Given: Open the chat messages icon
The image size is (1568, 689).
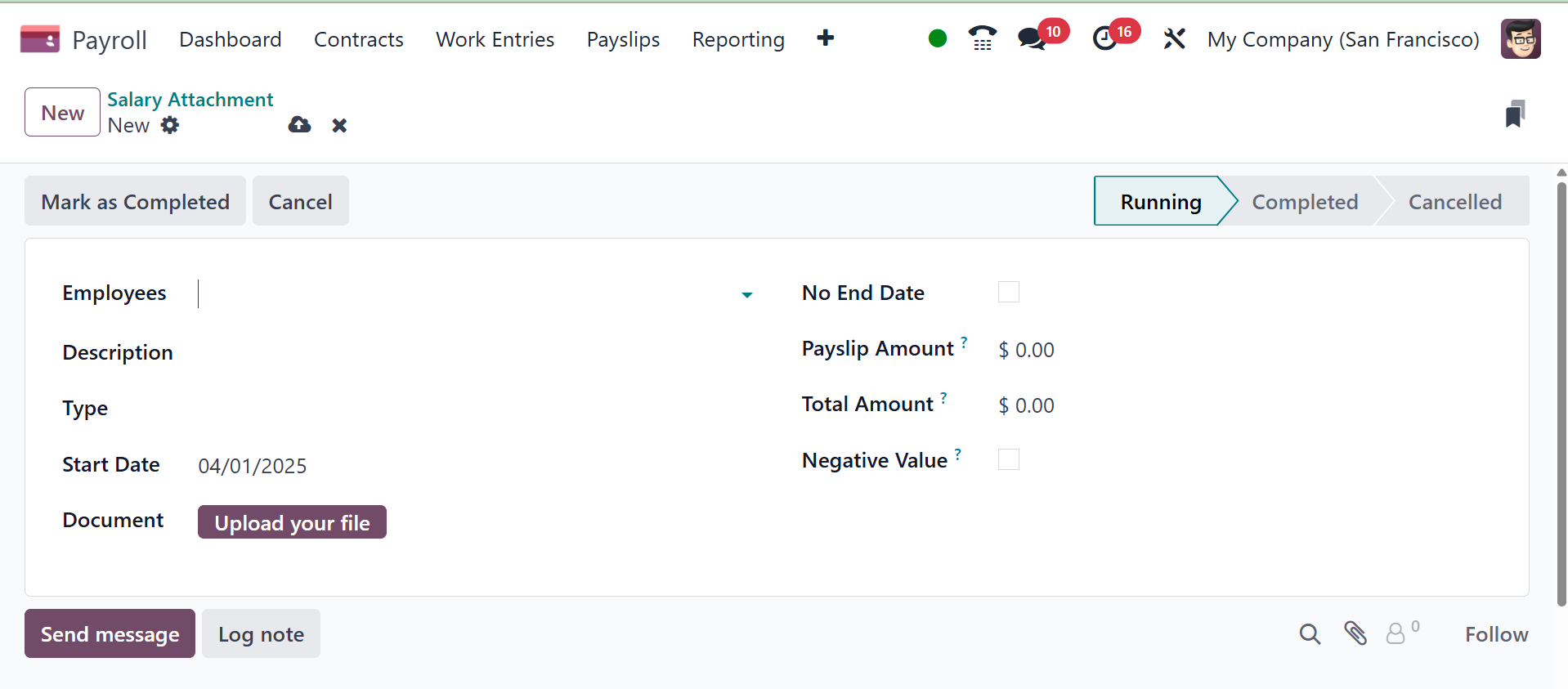Looking at the screenshot, I should [x=1032, y=38].
